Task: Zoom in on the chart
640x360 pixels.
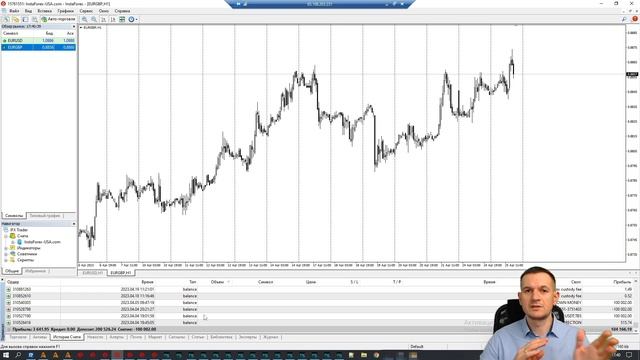Action: point(84,19)
